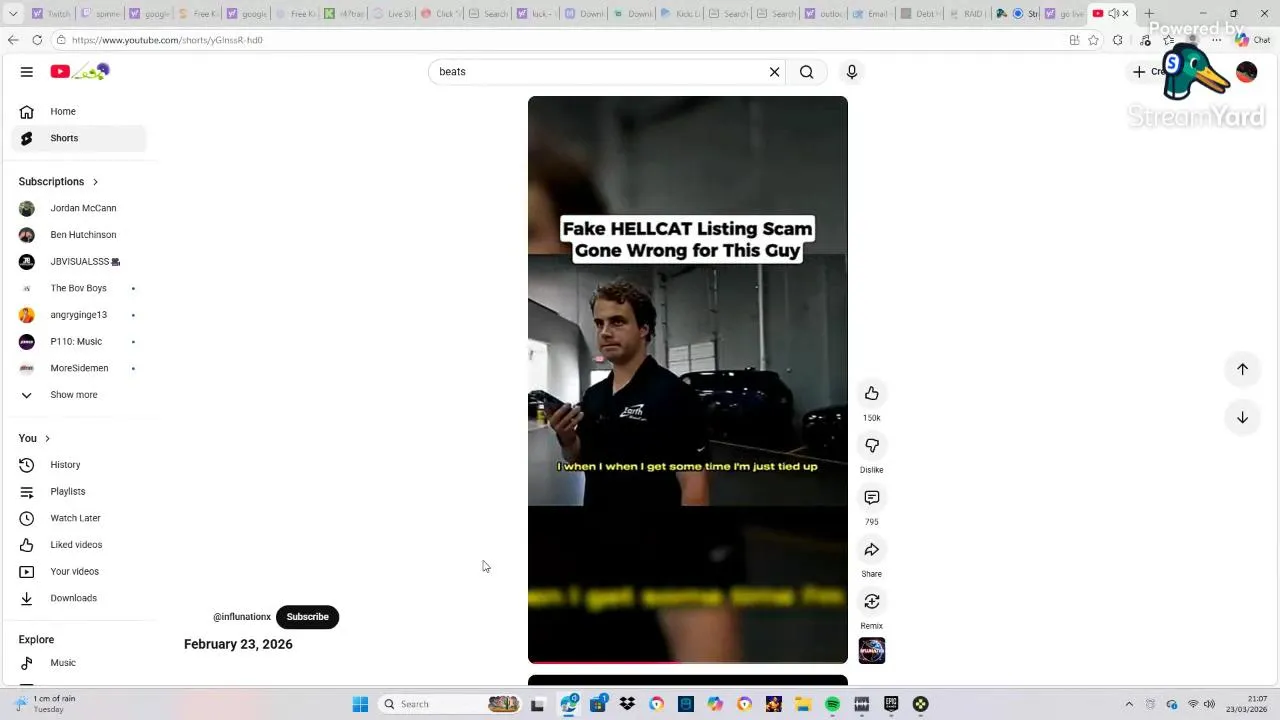Open The Bov Boys channel

coord(79,288)
